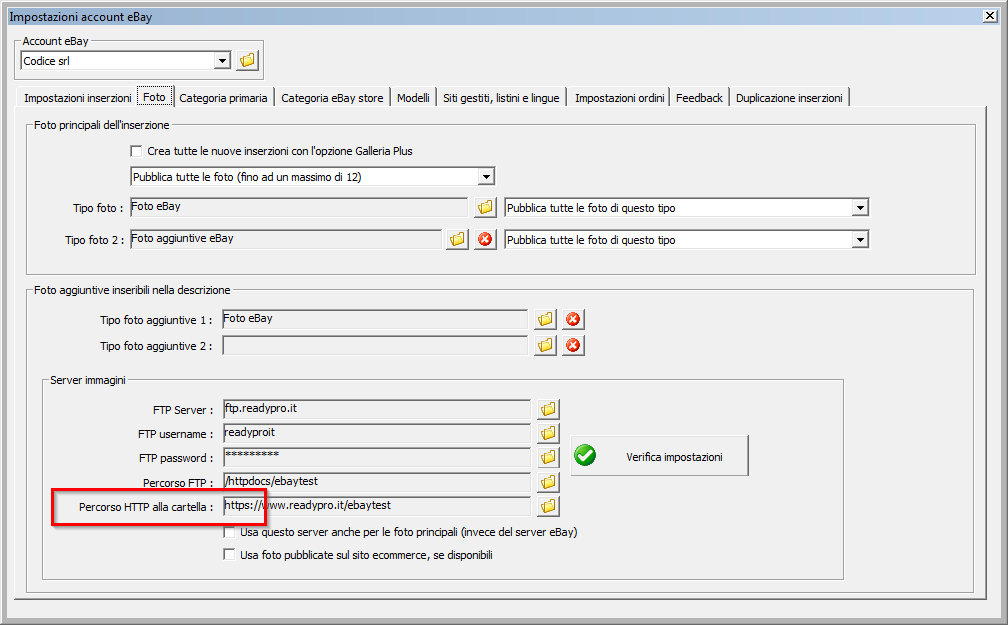Browse folder icon for Tipo foto aggiuntive 2
Image resolution: width=1008 pixels, height=625 pixels.
pyautogui.click(x=545, y=345)
